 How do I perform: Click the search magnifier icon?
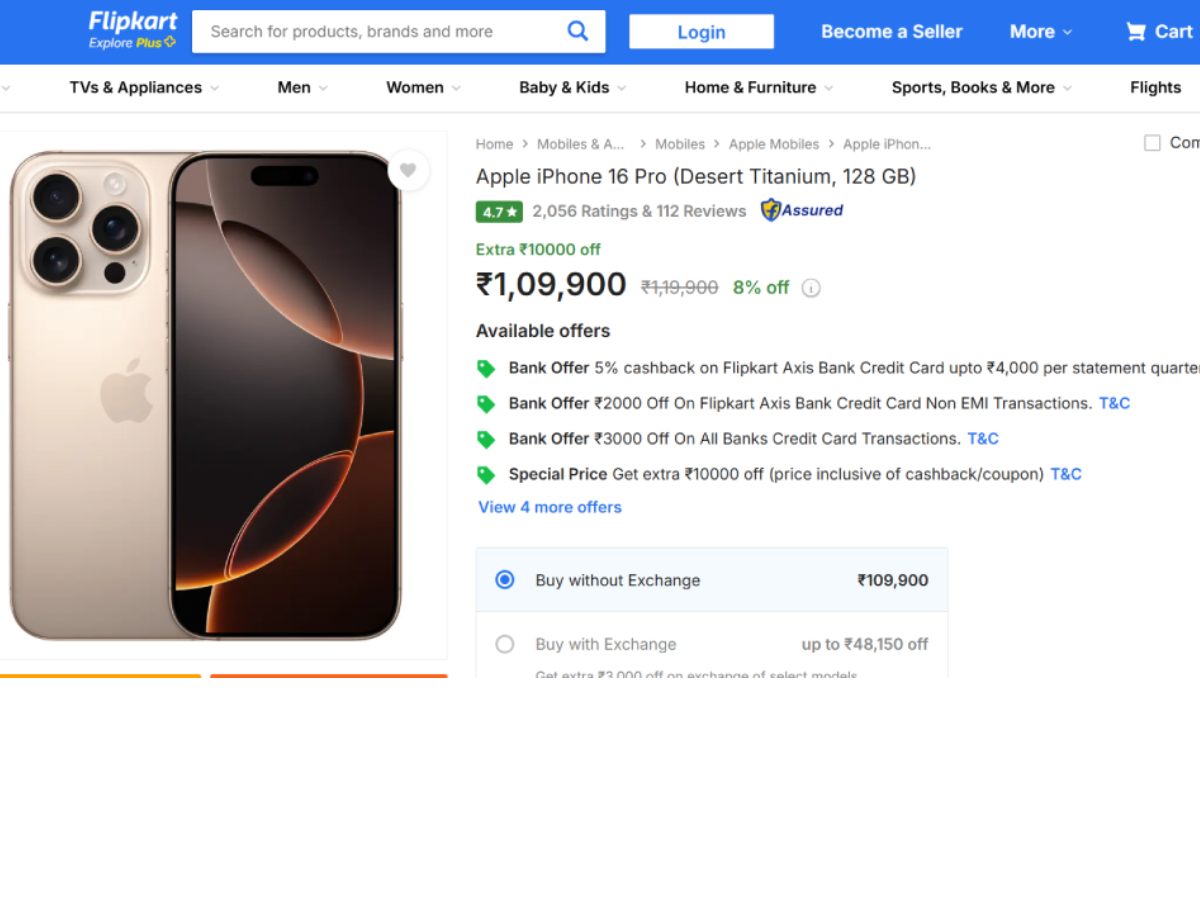(578, 31)
